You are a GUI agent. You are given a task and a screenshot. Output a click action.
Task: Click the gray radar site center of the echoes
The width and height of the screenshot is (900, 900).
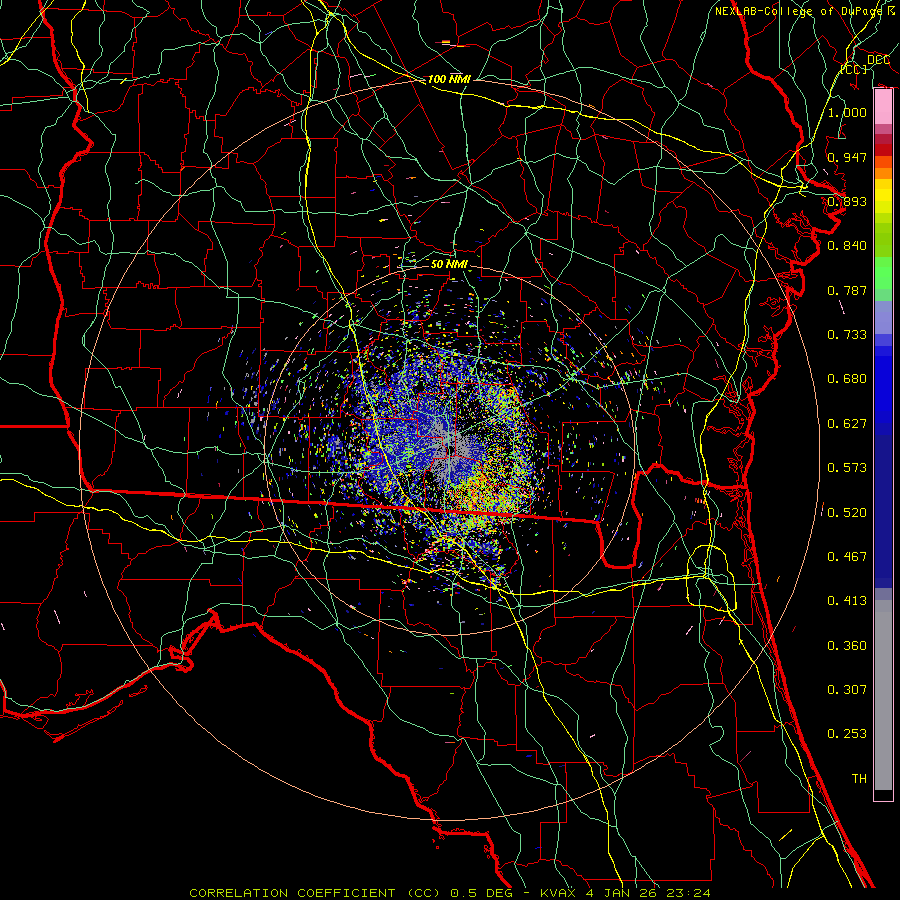[x=450, y=449]
